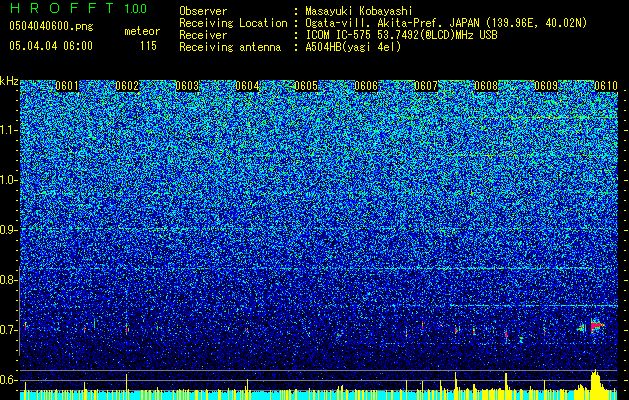
Task: Click the kHz axis unit label
Action: (x=9, y=81)
